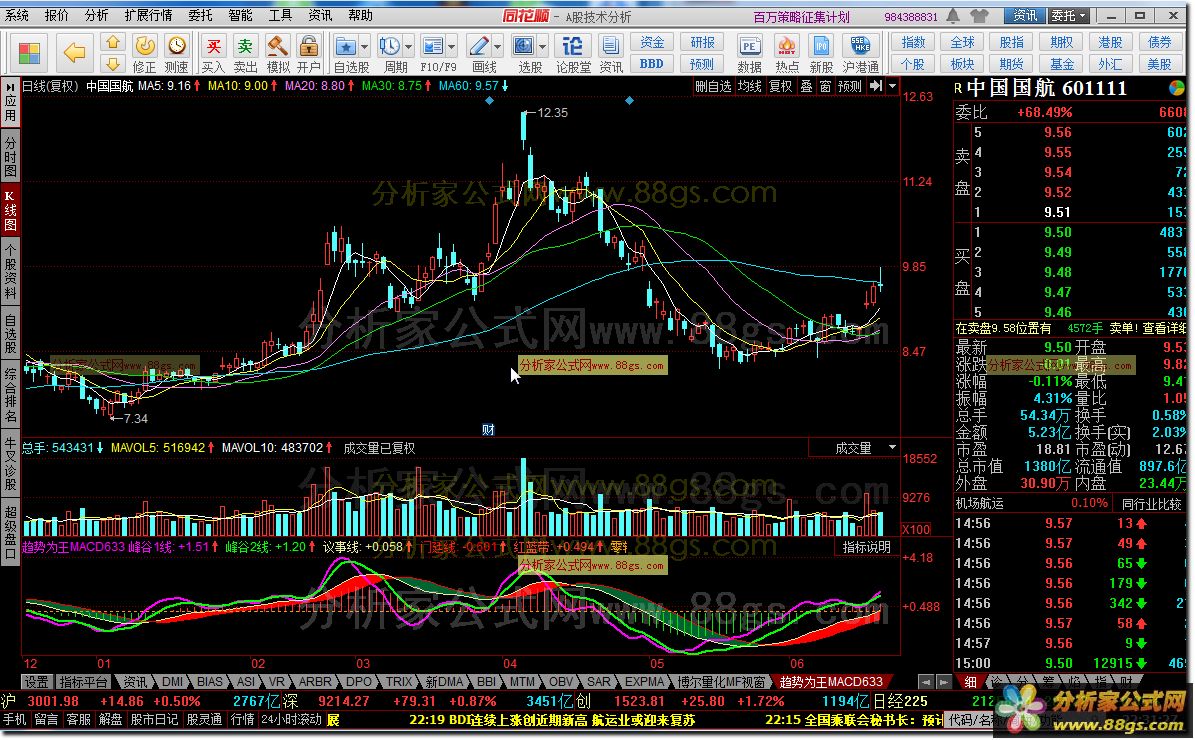The height and width of the screenshot is (740, 1195).
Task: Click the T-shirt skin icon
Action: tap(979, 15)
